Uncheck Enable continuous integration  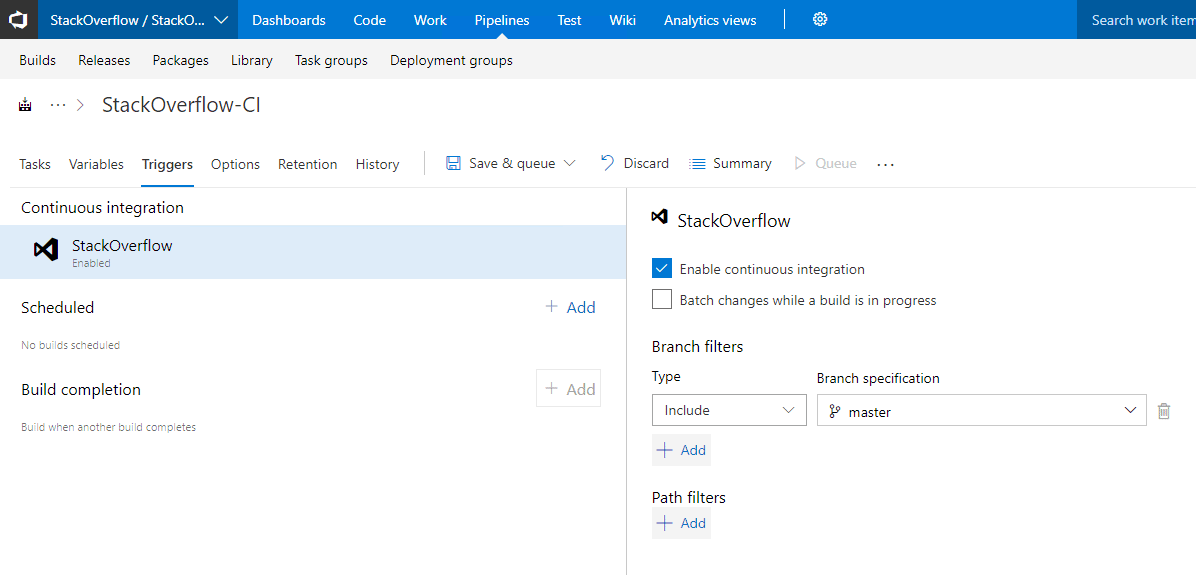coord(662,268)
